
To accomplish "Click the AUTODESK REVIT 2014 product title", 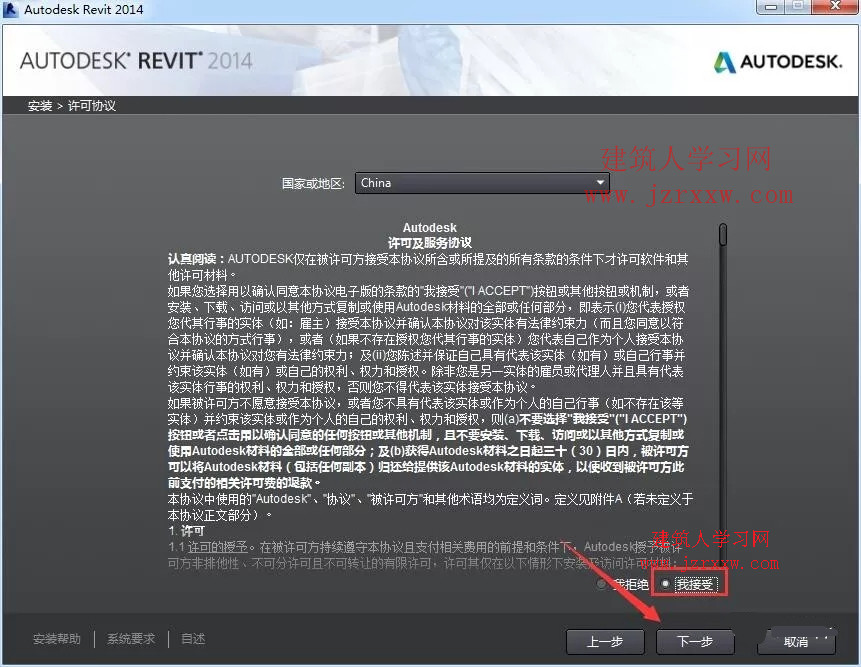I will click(x=136, y=60).
